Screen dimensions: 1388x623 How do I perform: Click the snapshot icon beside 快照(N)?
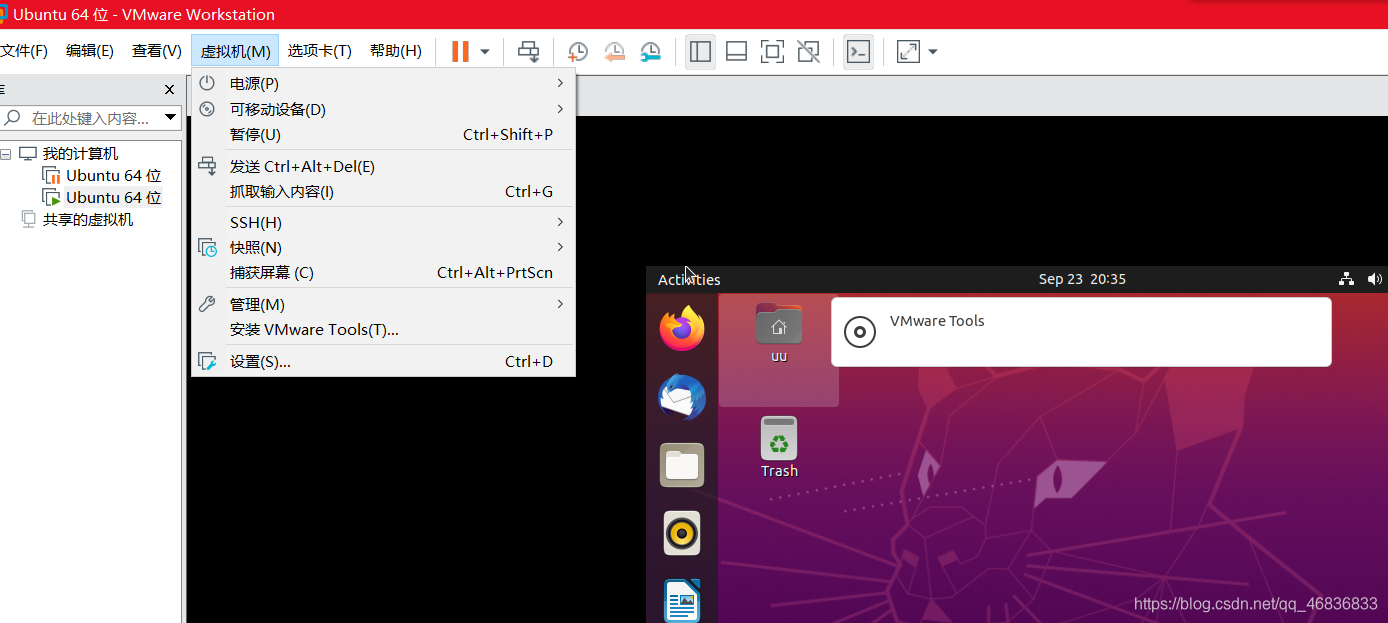pos(207,247)
